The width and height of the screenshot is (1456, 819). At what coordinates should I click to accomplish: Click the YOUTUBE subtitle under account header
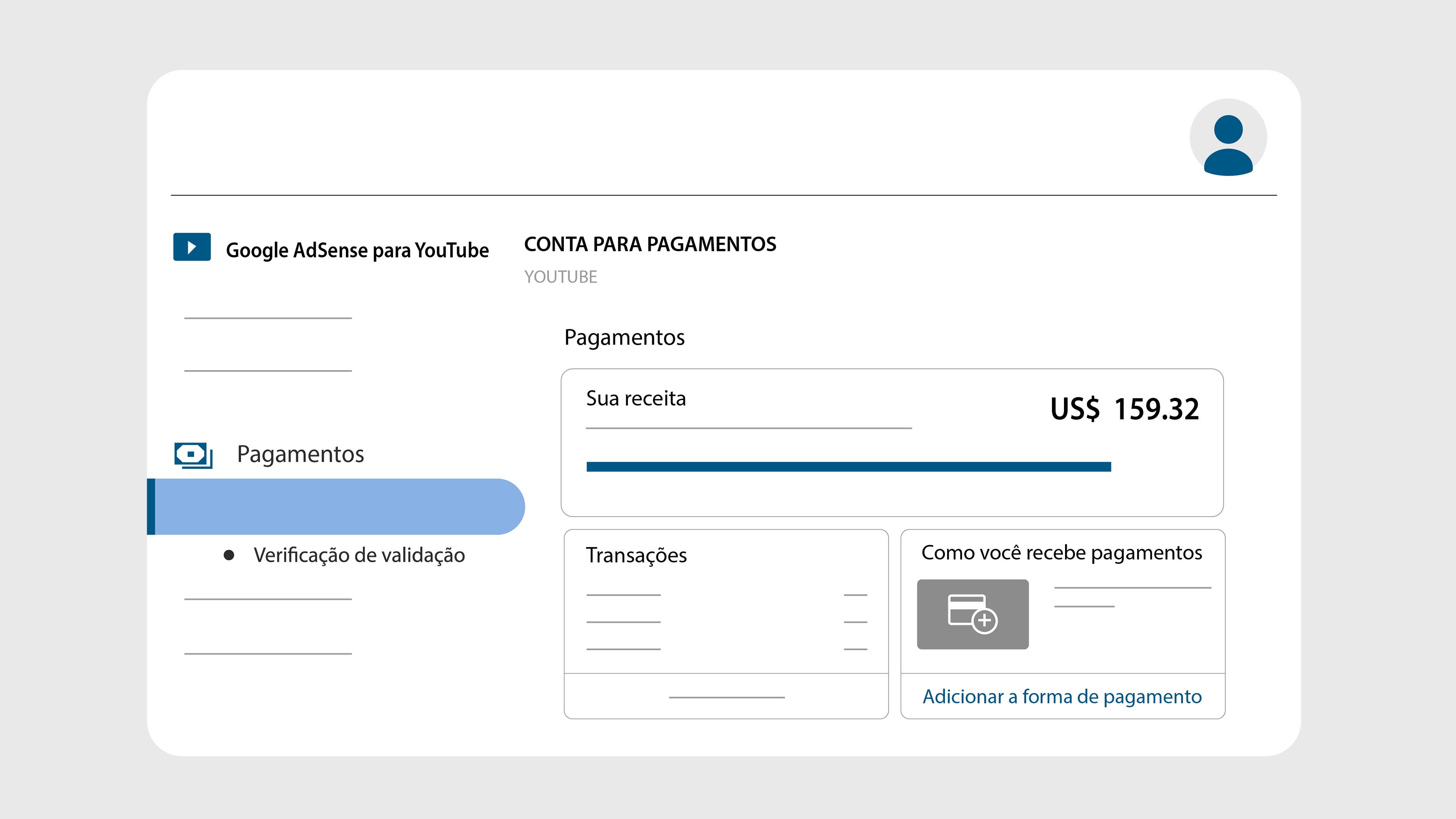560,277
